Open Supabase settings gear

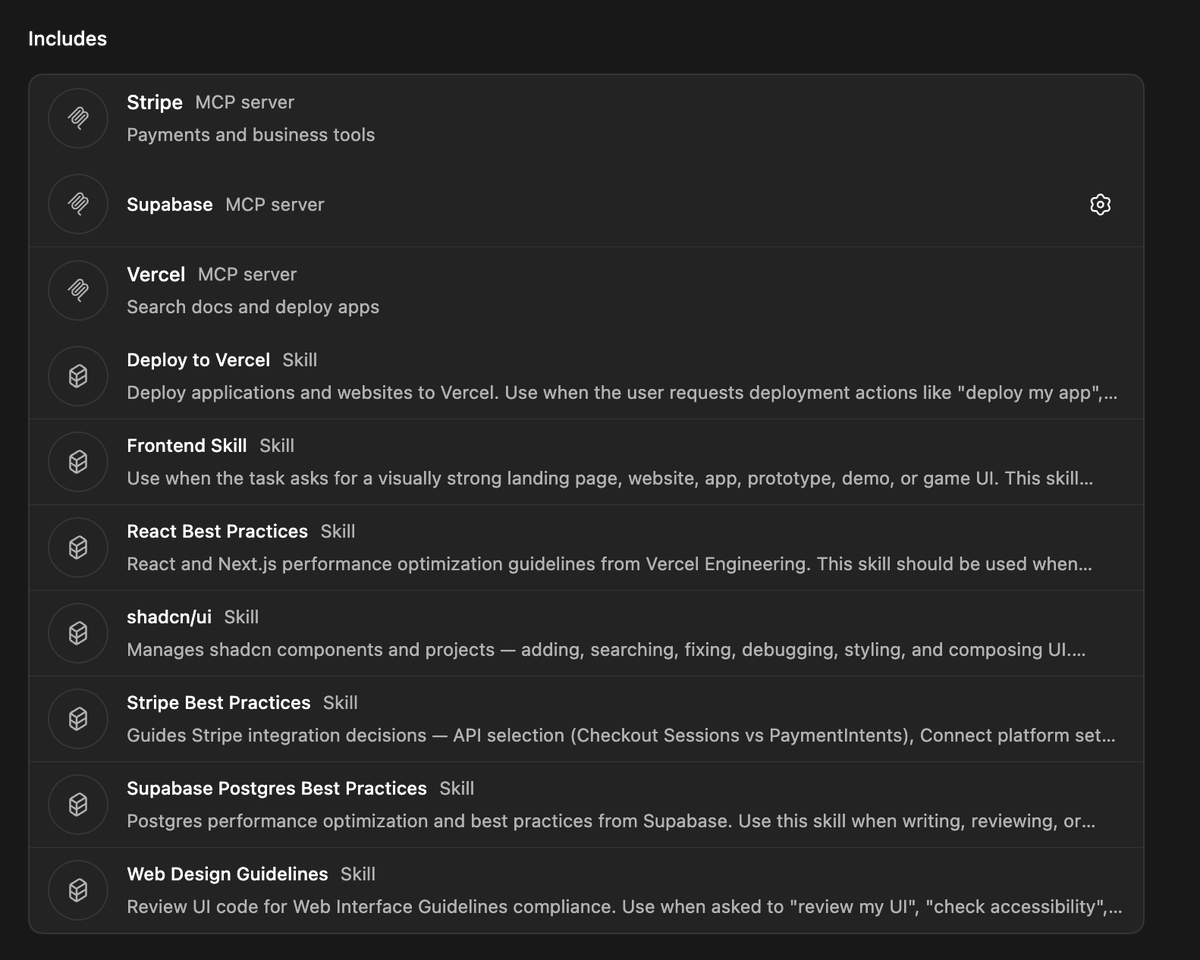tap(1100, 204)
